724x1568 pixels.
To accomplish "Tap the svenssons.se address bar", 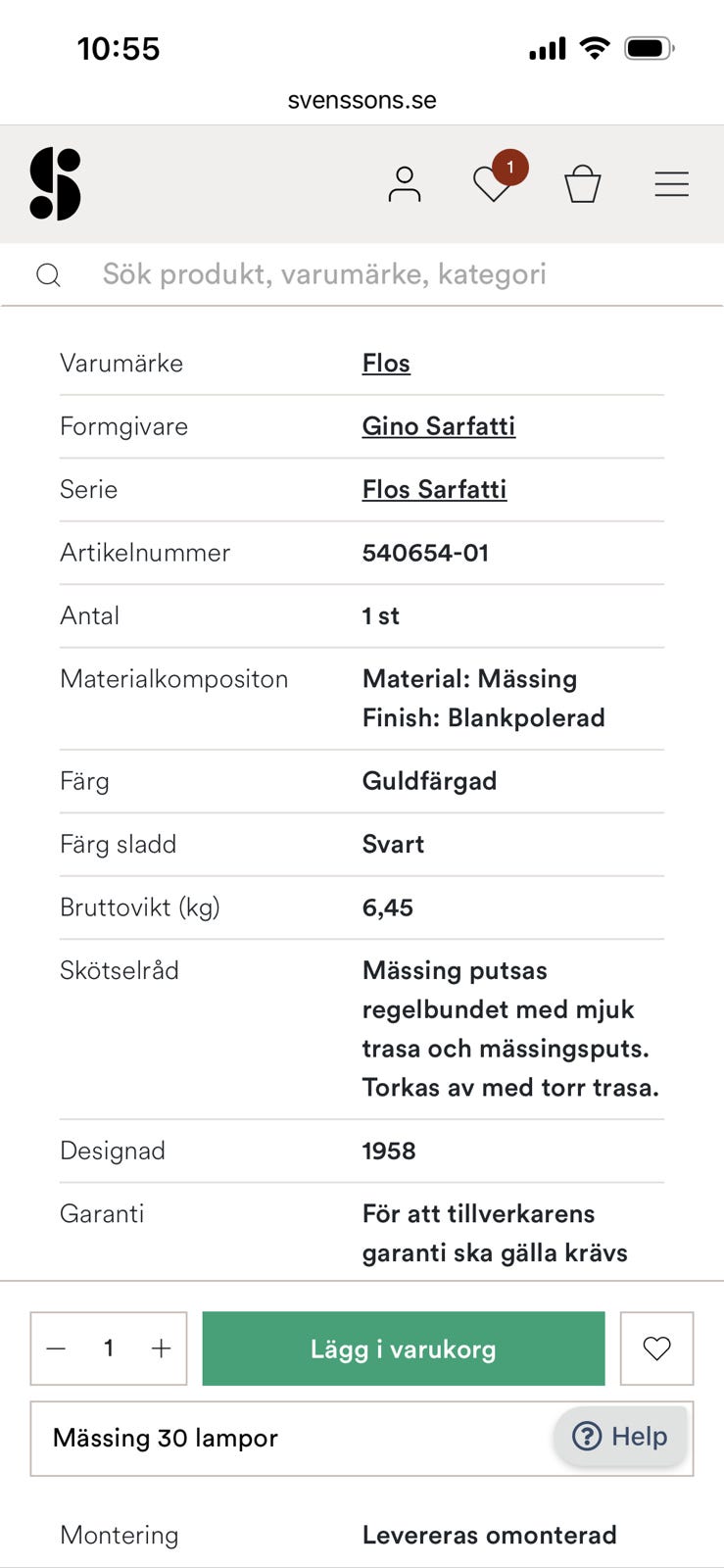I will [362, 100].
